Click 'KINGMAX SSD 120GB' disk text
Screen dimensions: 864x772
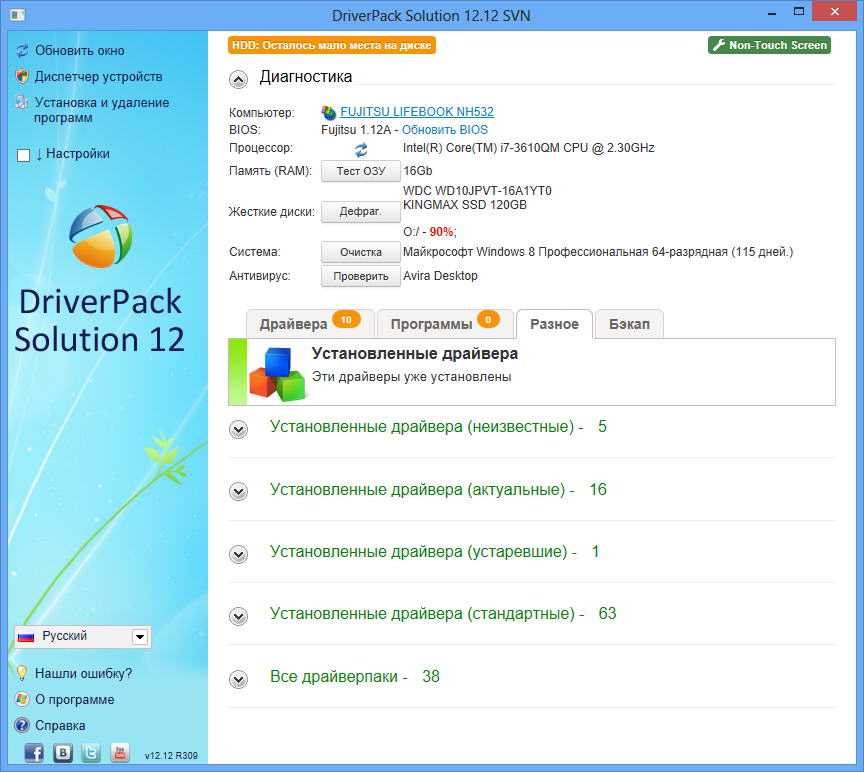click(465, 205)
